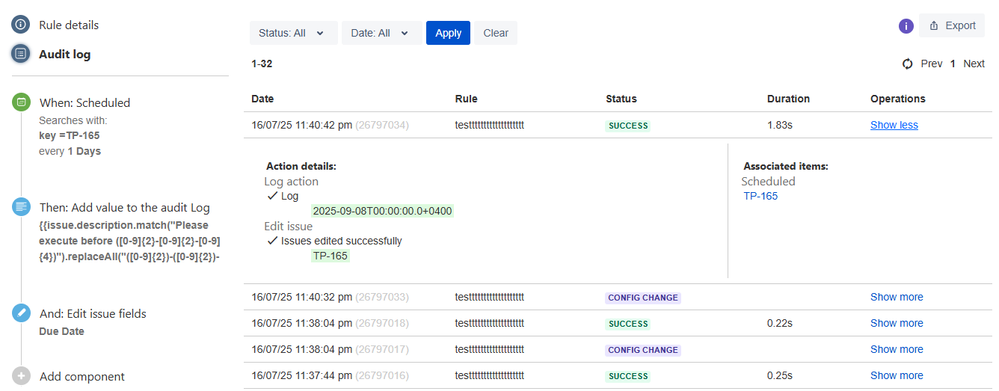999x391 pixels.
Task: Show more for entry 26797017
Action: click(x=896, y=350)
